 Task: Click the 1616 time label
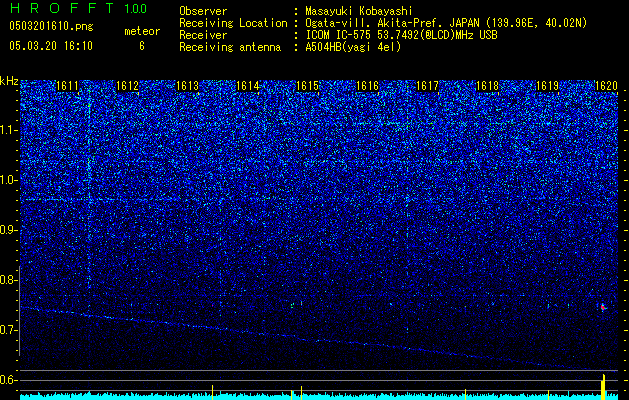[x=367, y=86]
